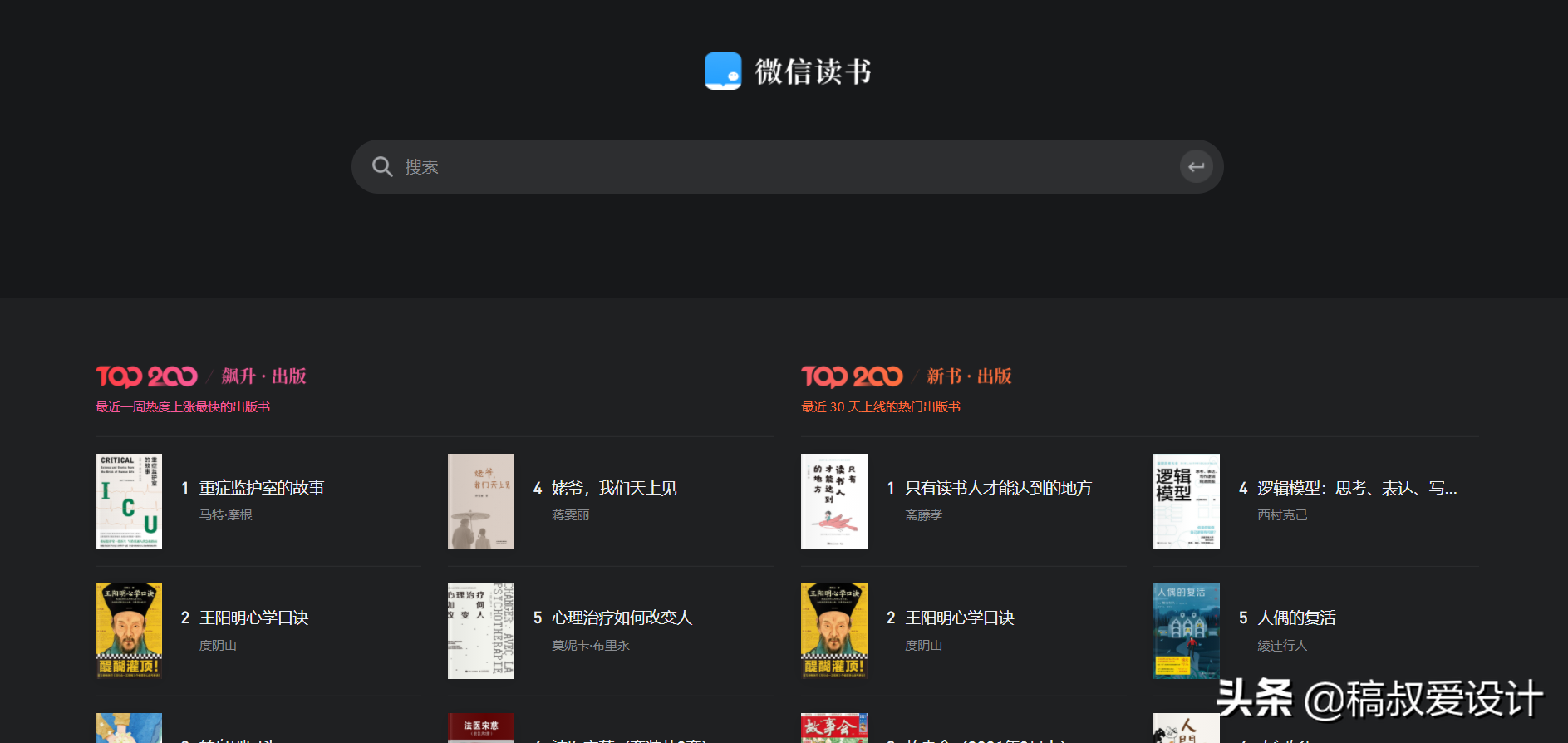Open cover of 逻辑模型 book

click(x=1187, y=501)
